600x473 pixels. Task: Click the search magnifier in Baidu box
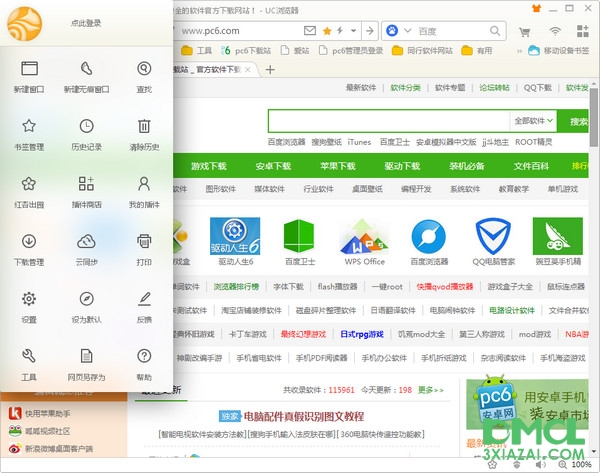coord(495,31)
